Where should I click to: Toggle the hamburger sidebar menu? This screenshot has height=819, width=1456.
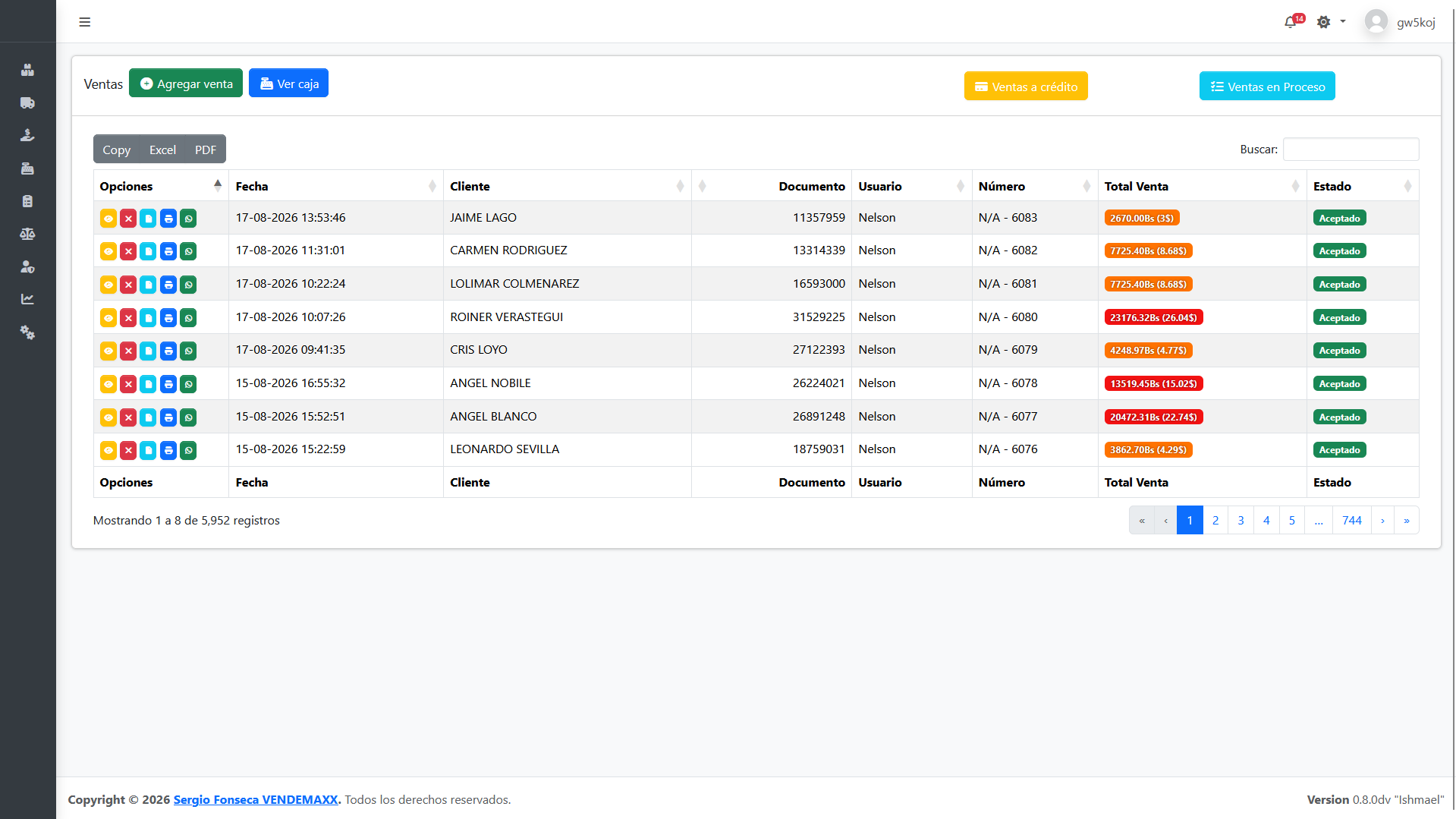(85, 22)
